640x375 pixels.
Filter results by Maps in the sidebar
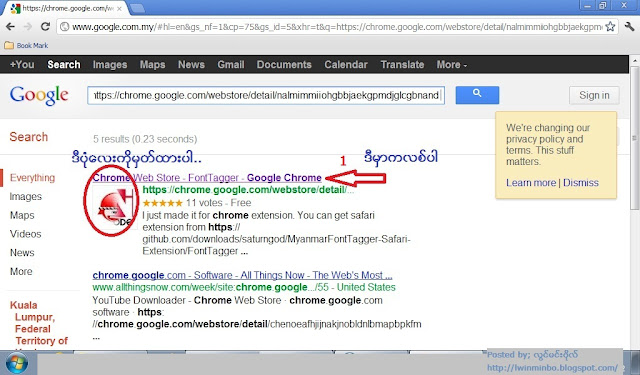22,215
